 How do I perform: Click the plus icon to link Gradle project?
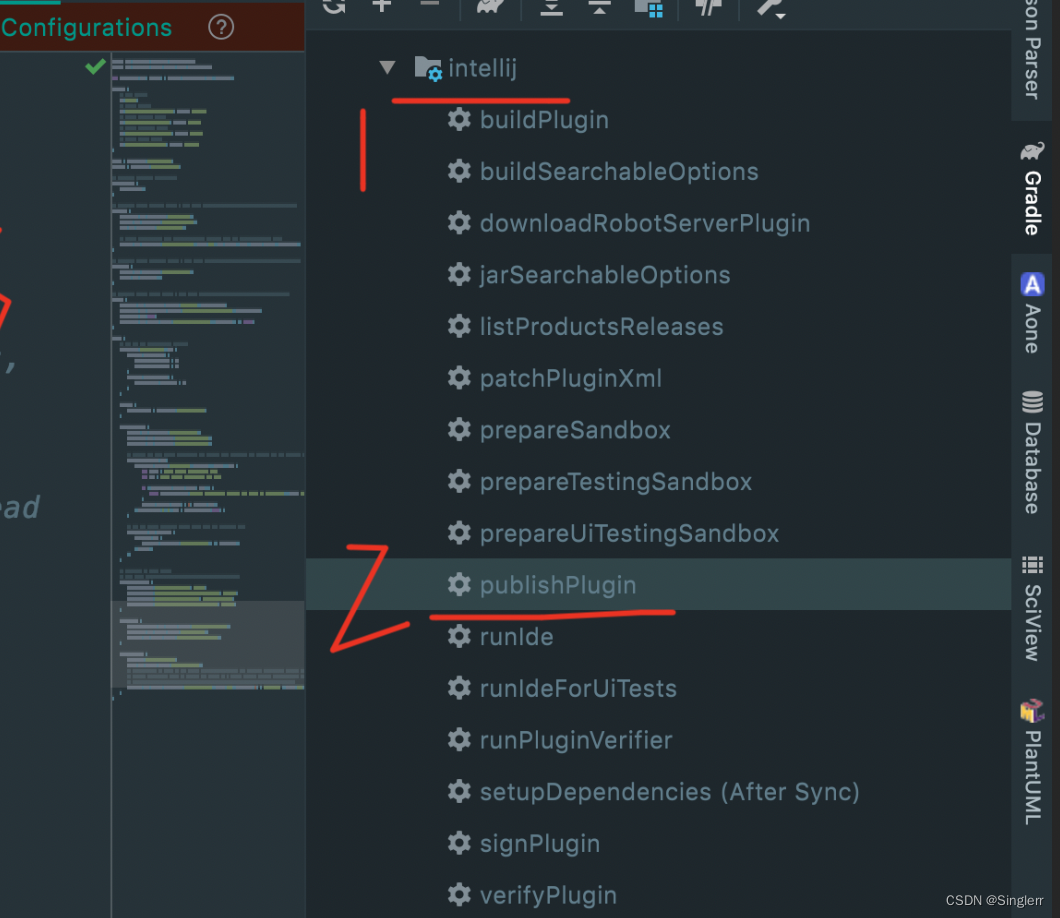(x=382, y=6)
